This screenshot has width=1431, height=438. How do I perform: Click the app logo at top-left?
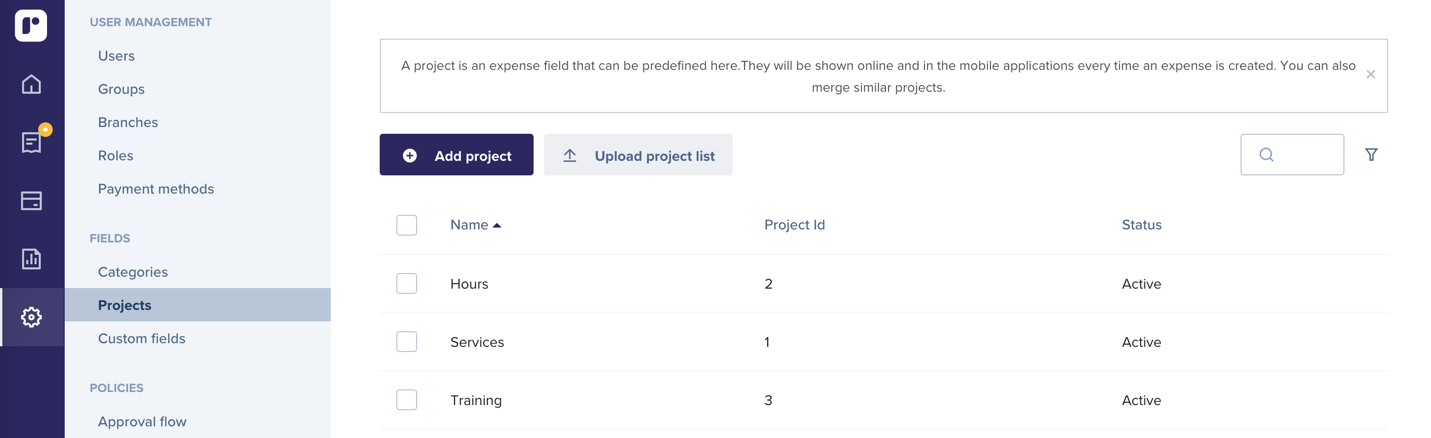tap(31, 25)
